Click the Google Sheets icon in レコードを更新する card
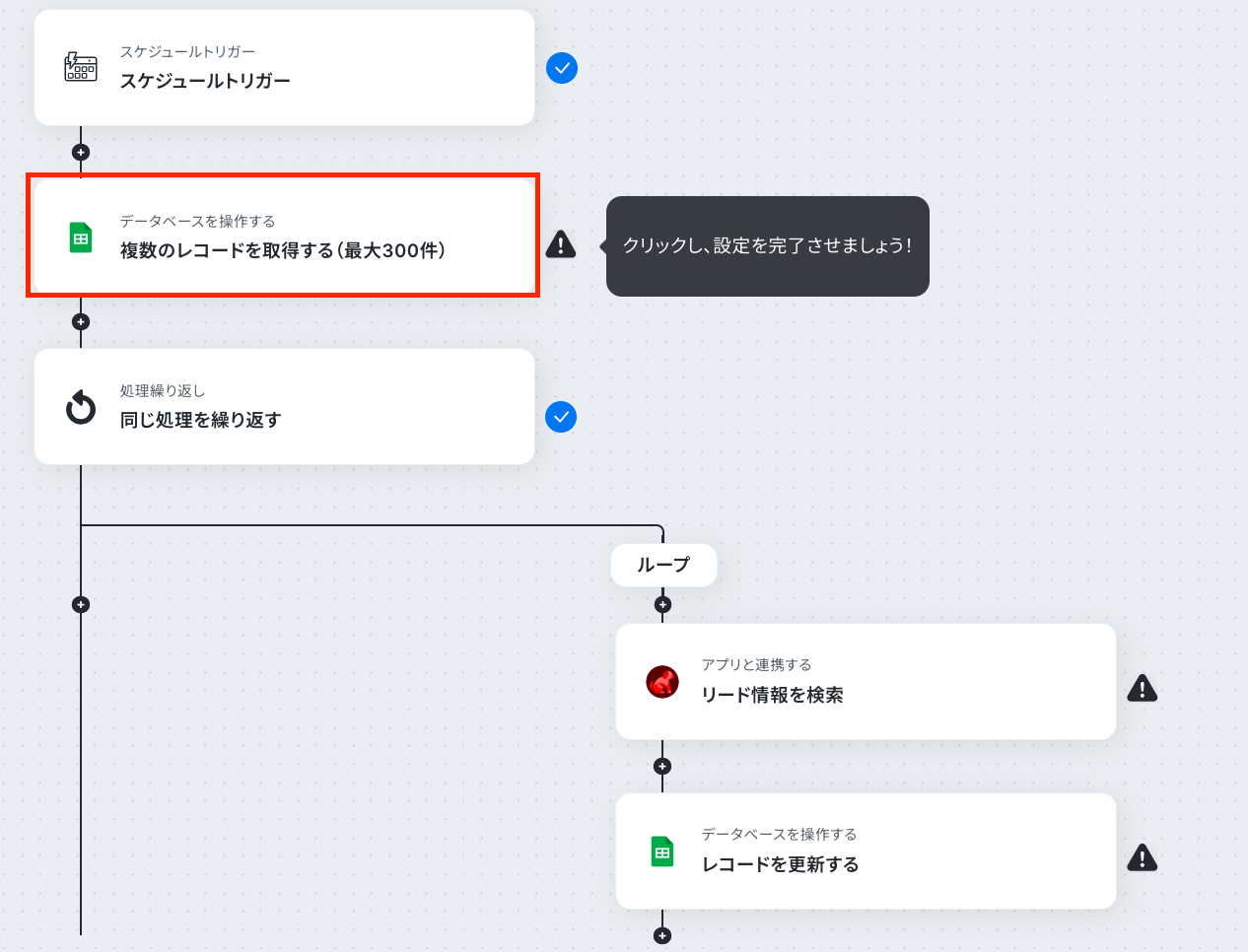Image resolution: width=1248 pixels, height=952 pixels. point(662,851)
